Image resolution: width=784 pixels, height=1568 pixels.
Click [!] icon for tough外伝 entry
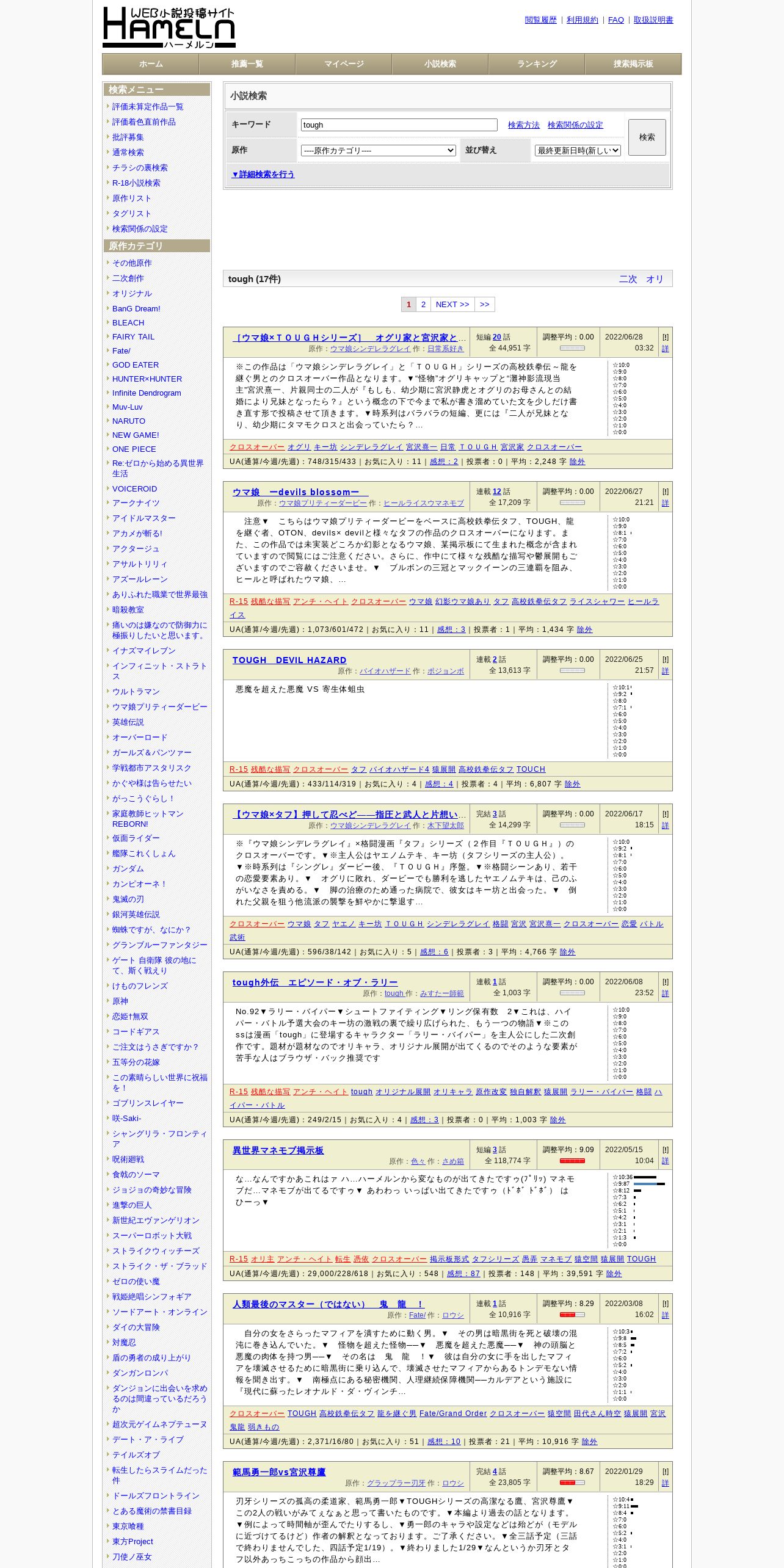[666, 982]
